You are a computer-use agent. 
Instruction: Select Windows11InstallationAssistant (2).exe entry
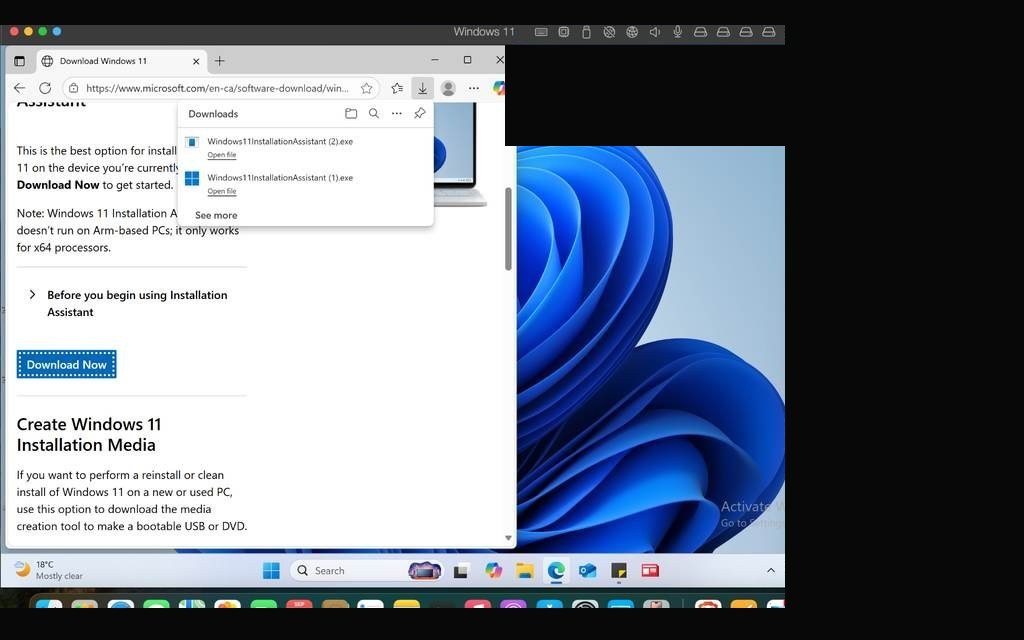pyautogui.click(x=305, y=147)
